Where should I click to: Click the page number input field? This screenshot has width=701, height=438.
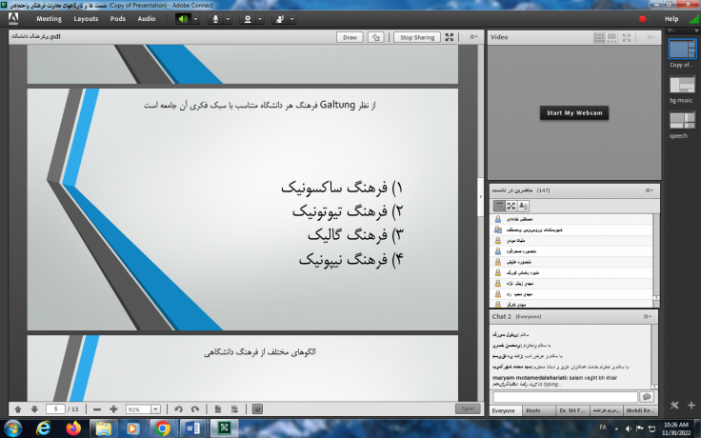(x=55, y=409)
